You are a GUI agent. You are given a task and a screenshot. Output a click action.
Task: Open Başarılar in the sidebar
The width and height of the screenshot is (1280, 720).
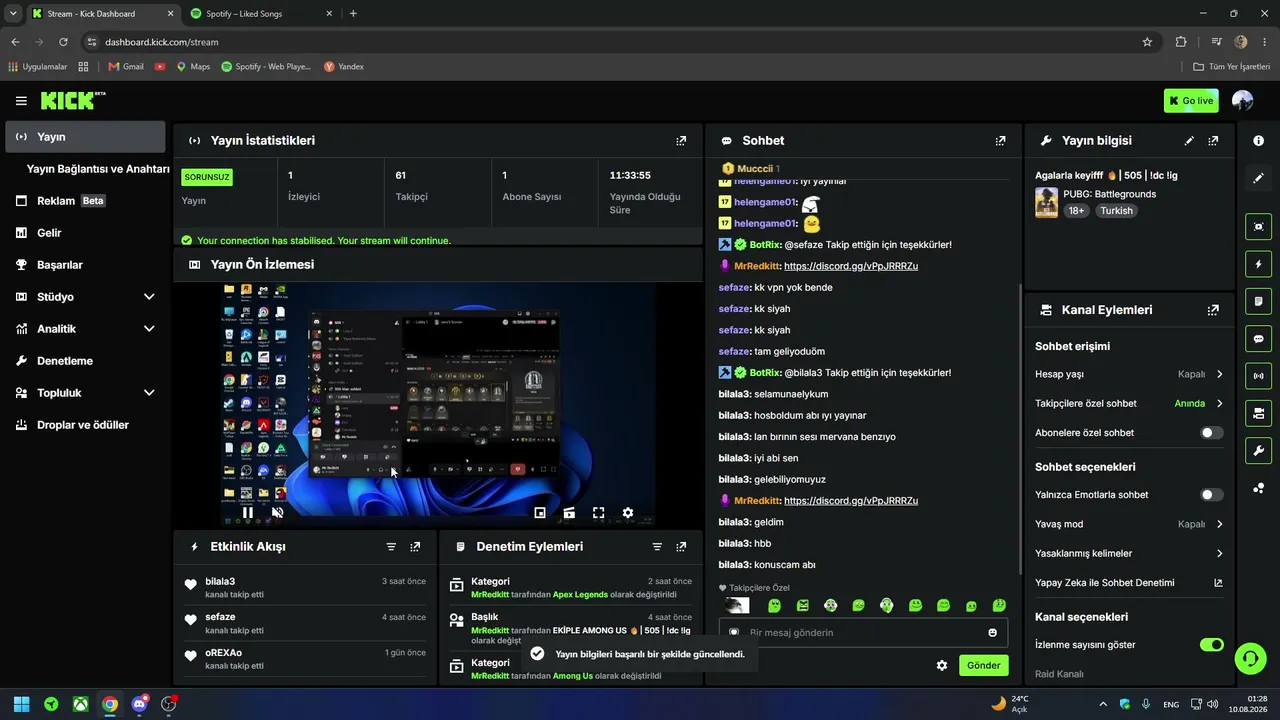[84, 265]
